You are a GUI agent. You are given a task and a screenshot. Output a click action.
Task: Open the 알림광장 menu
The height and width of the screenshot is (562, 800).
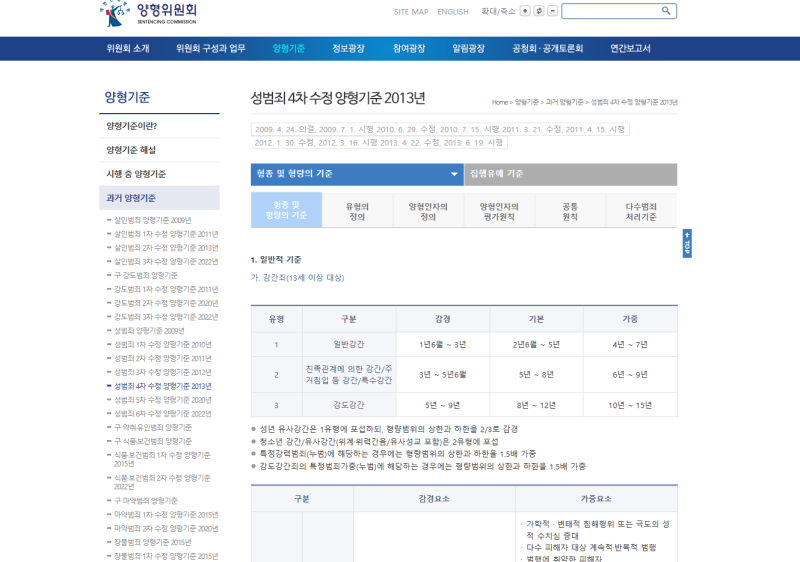(x=468, y=48)
